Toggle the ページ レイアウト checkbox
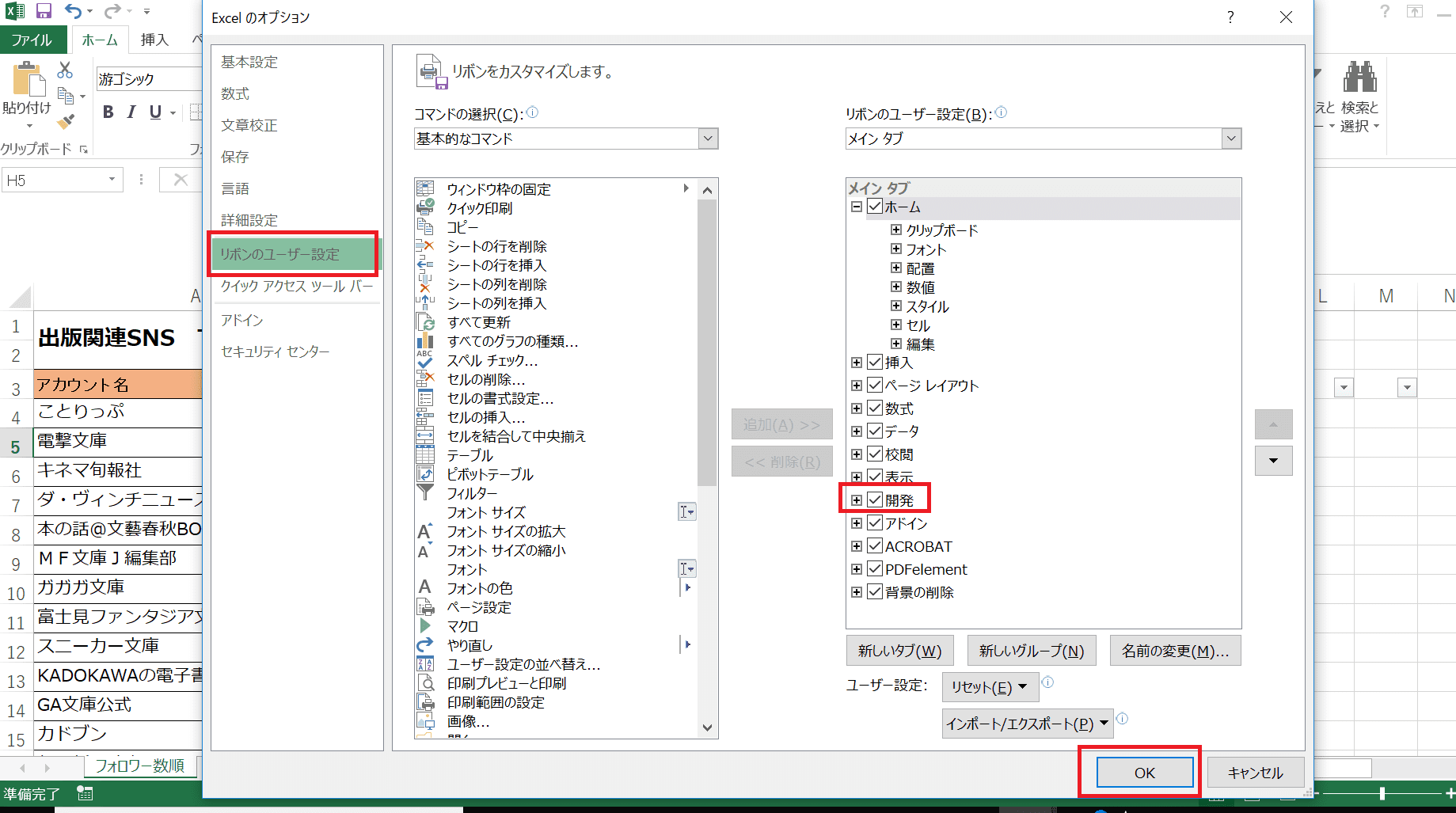 pos(875,386)
